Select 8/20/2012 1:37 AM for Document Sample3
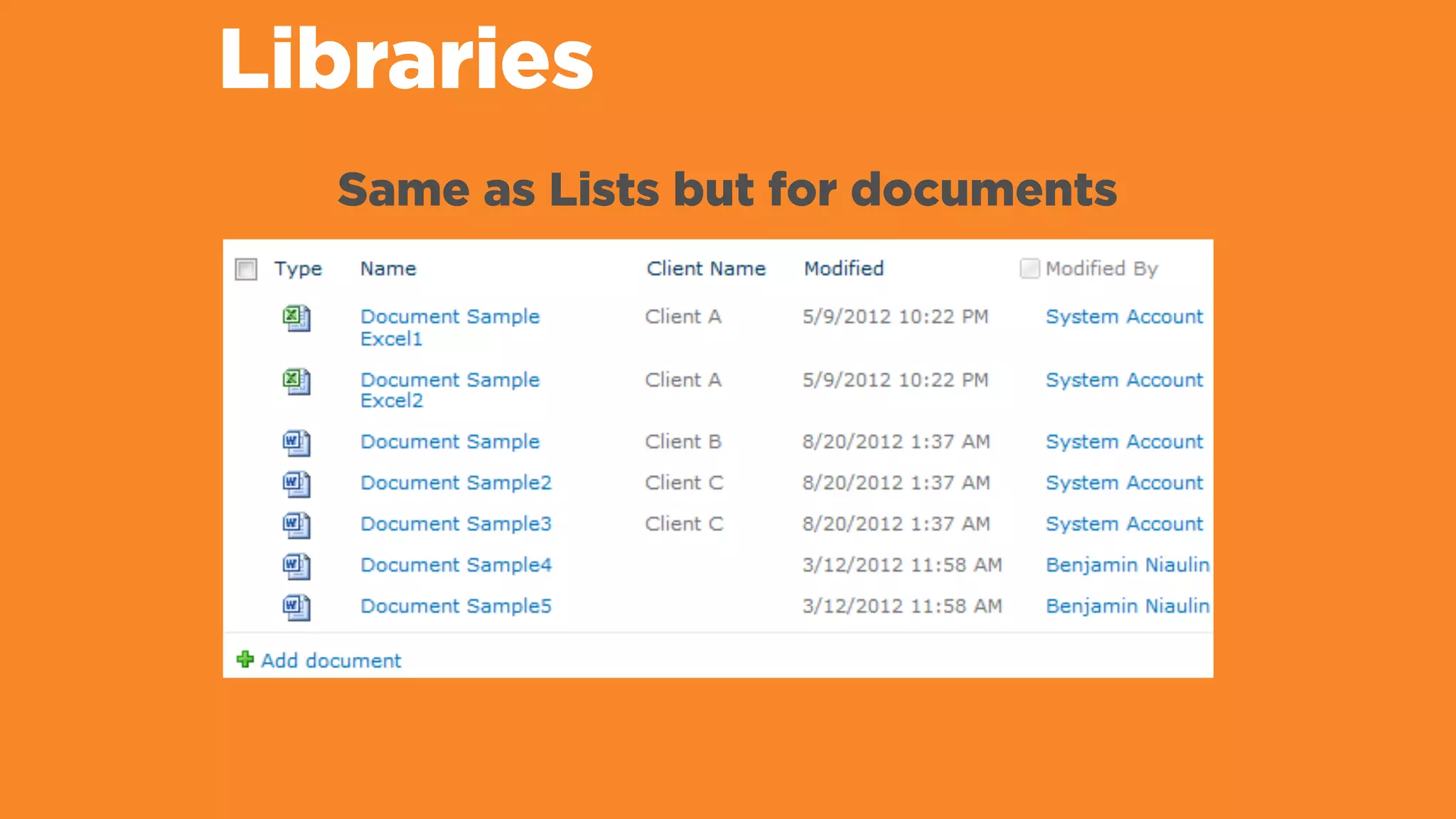This screenshot has width=1456, height=819. pyautogui.click(x=896, y=525)
